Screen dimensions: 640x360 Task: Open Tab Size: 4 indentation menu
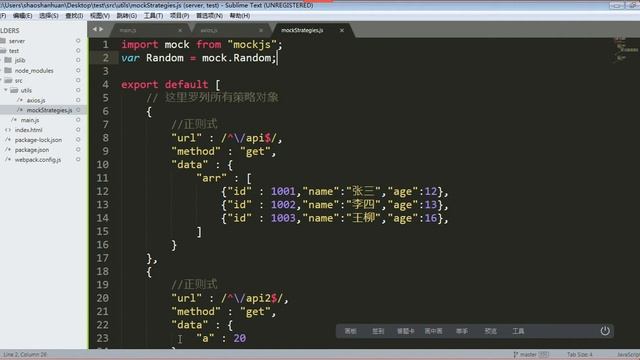580,354
